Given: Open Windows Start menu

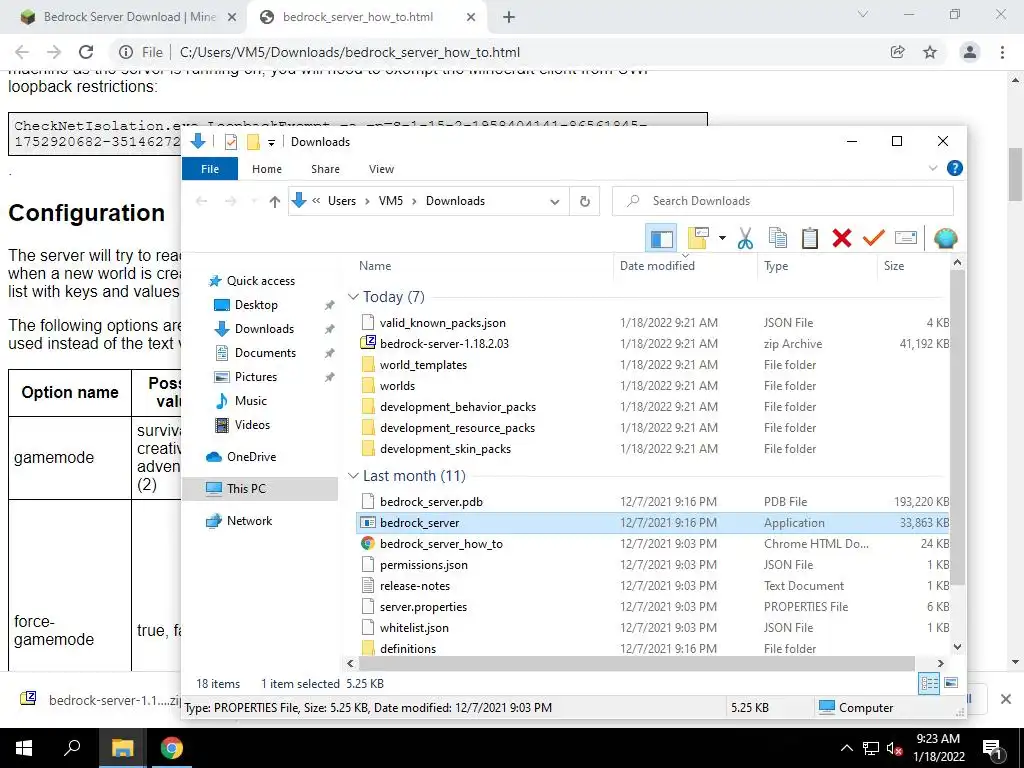Looking at the screenshot, I should (24, 748).
